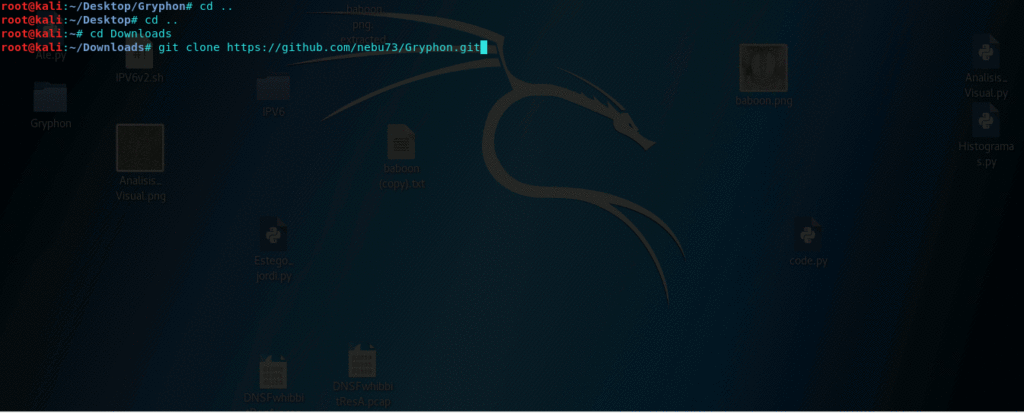Screen dimensions: 1024x413
Task: Click the baboon.png image thumbnail
Action: click(763, 68)
